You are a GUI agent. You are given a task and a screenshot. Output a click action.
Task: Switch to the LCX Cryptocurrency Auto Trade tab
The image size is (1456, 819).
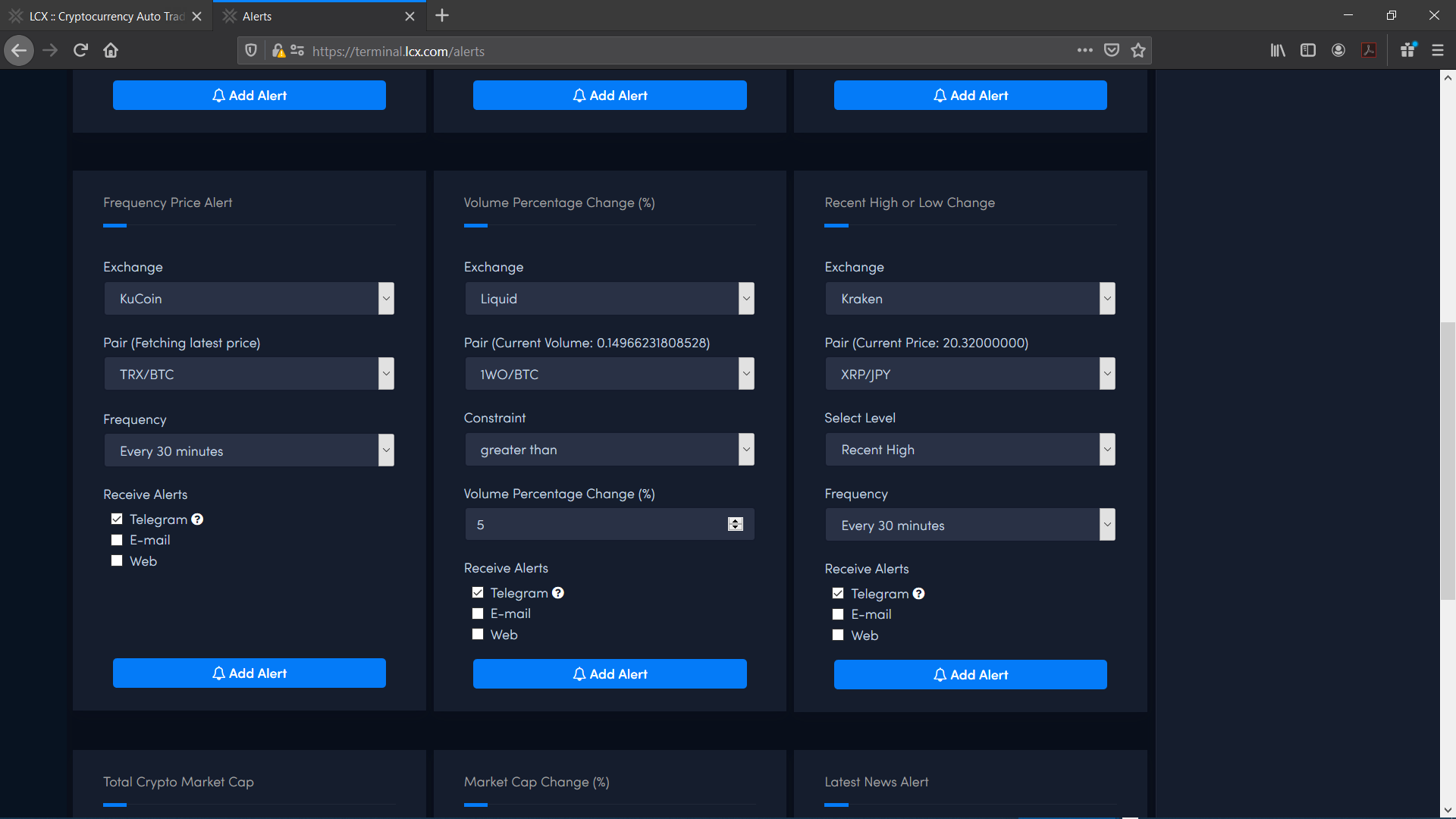coord(106,15)
